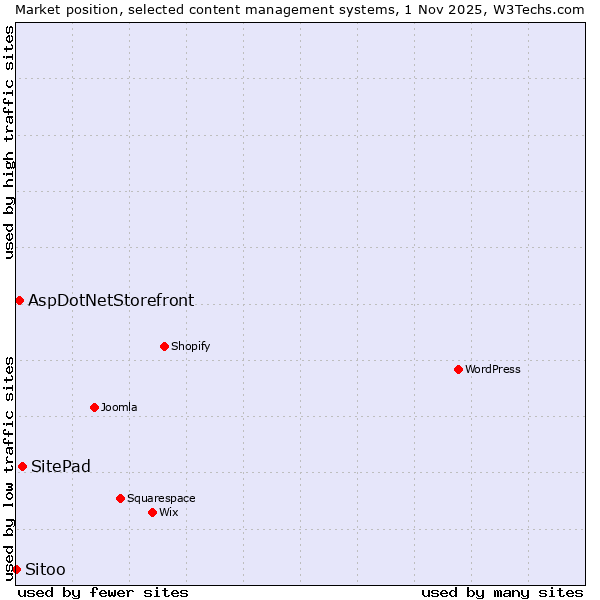This screenshot has width=600, height=600.
Task: Click the WordPress text label
Action: click(x=492, y=369)
